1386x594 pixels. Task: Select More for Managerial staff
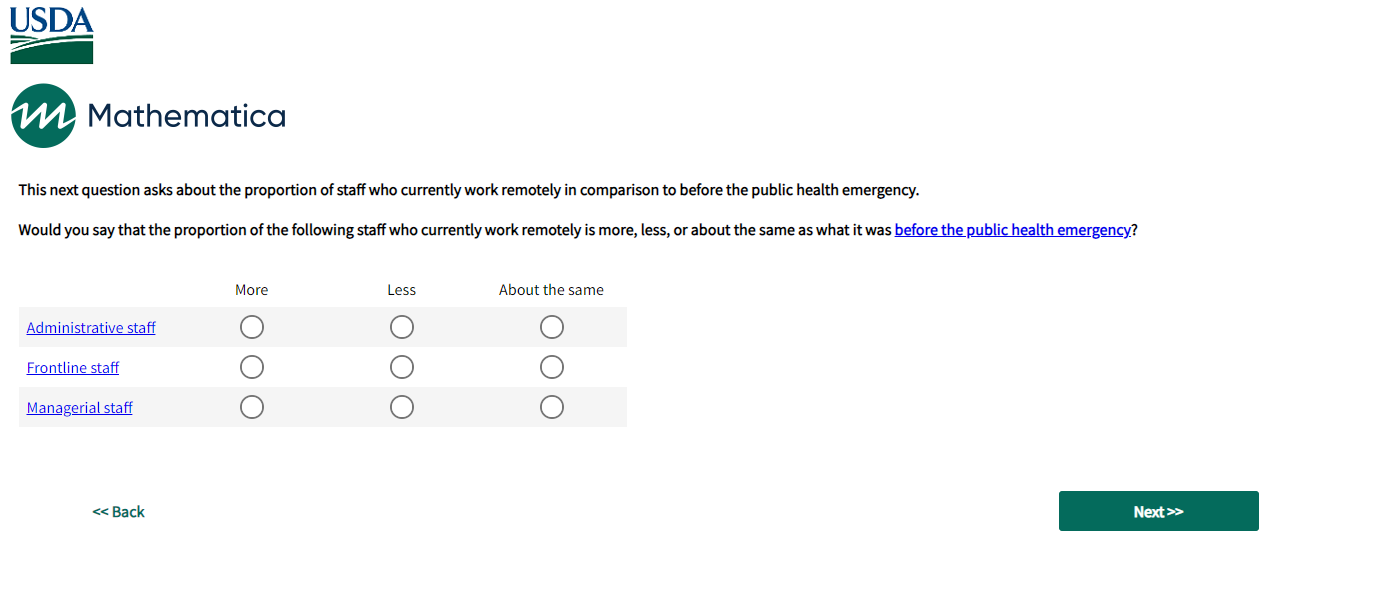[252, 408]
